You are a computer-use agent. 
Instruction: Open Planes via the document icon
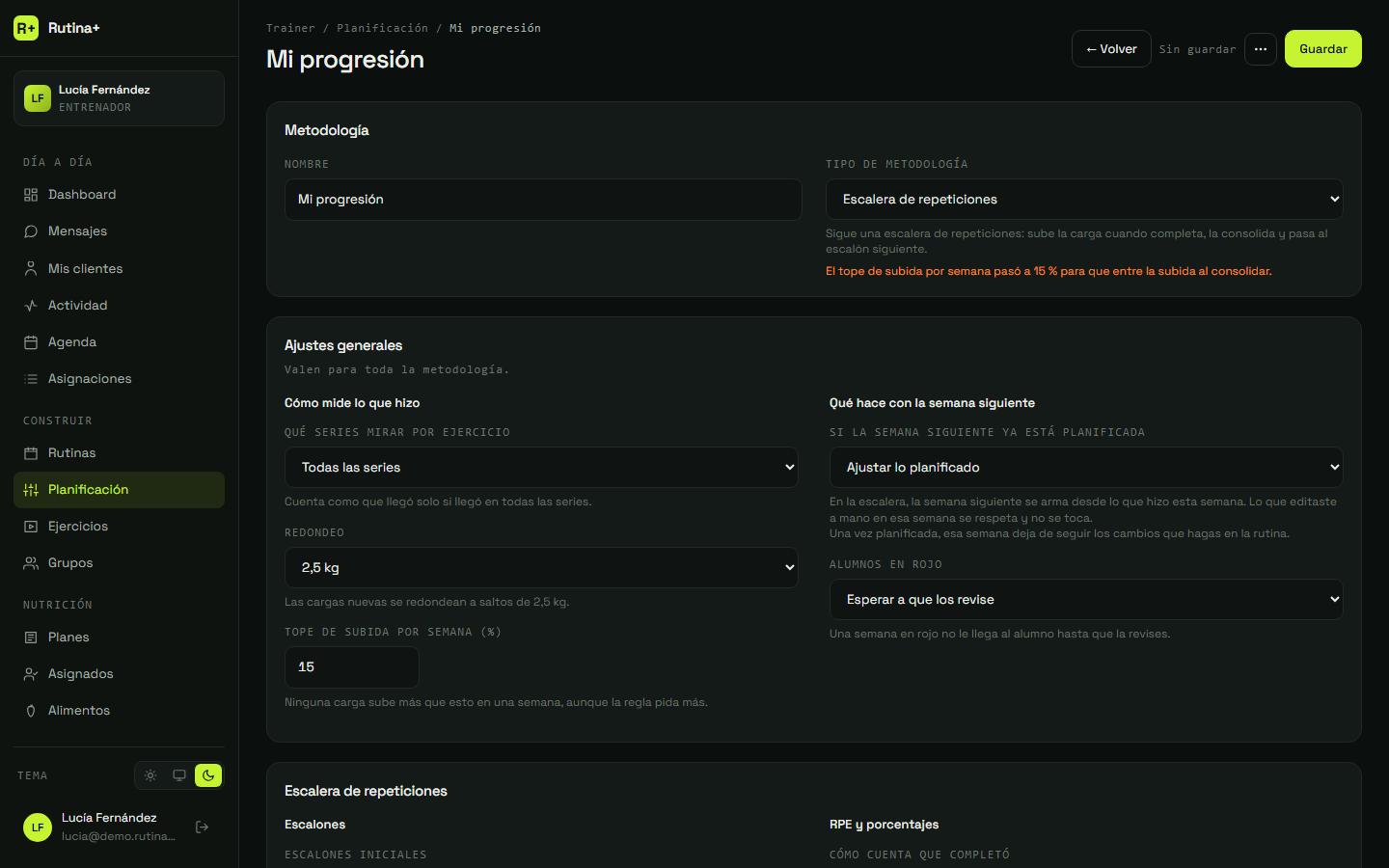click(31, 637)
